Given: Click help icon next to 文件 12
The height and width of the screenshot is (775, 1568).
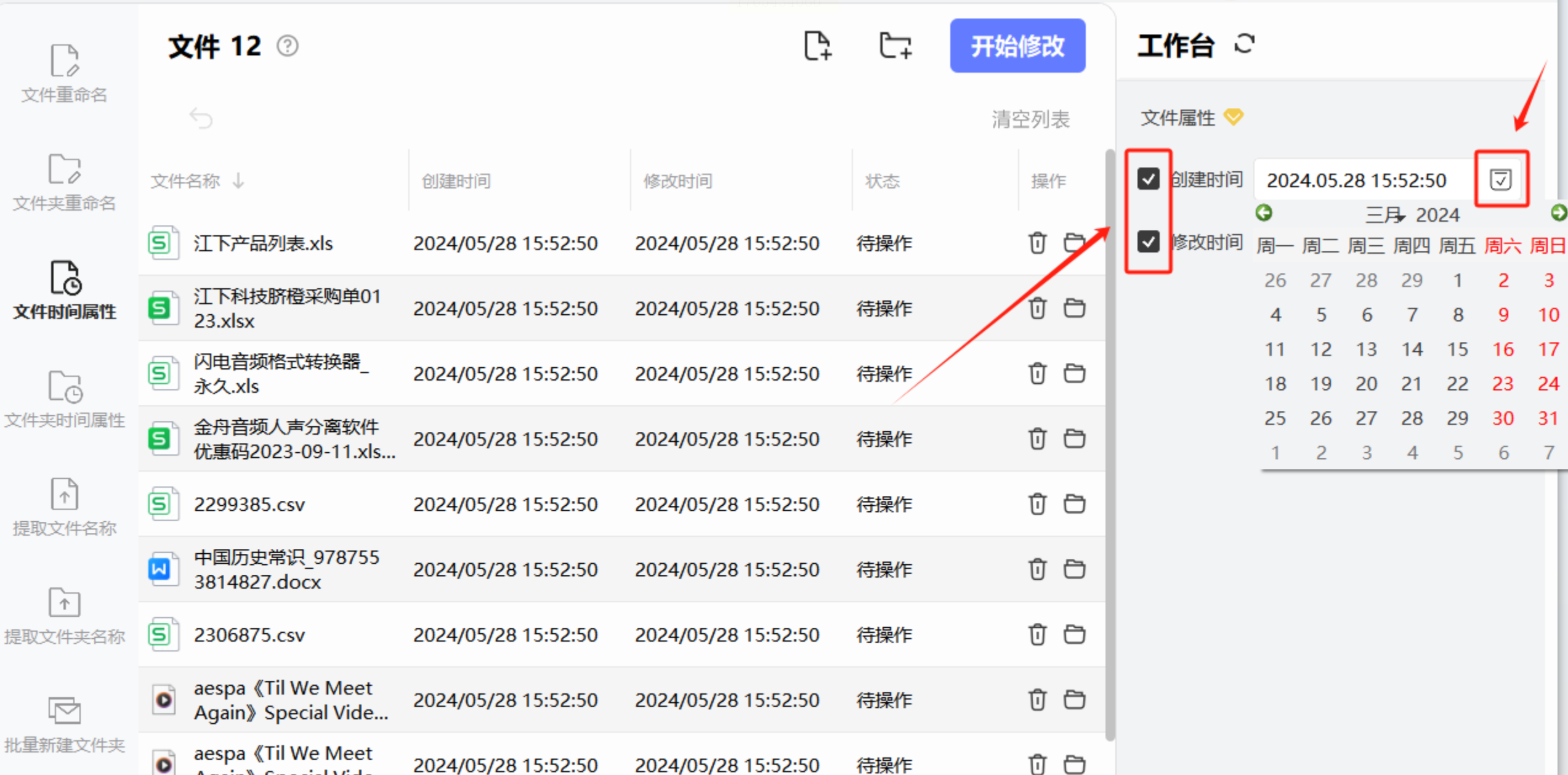Looking at the screenshot, I should (x=287, y=46).
